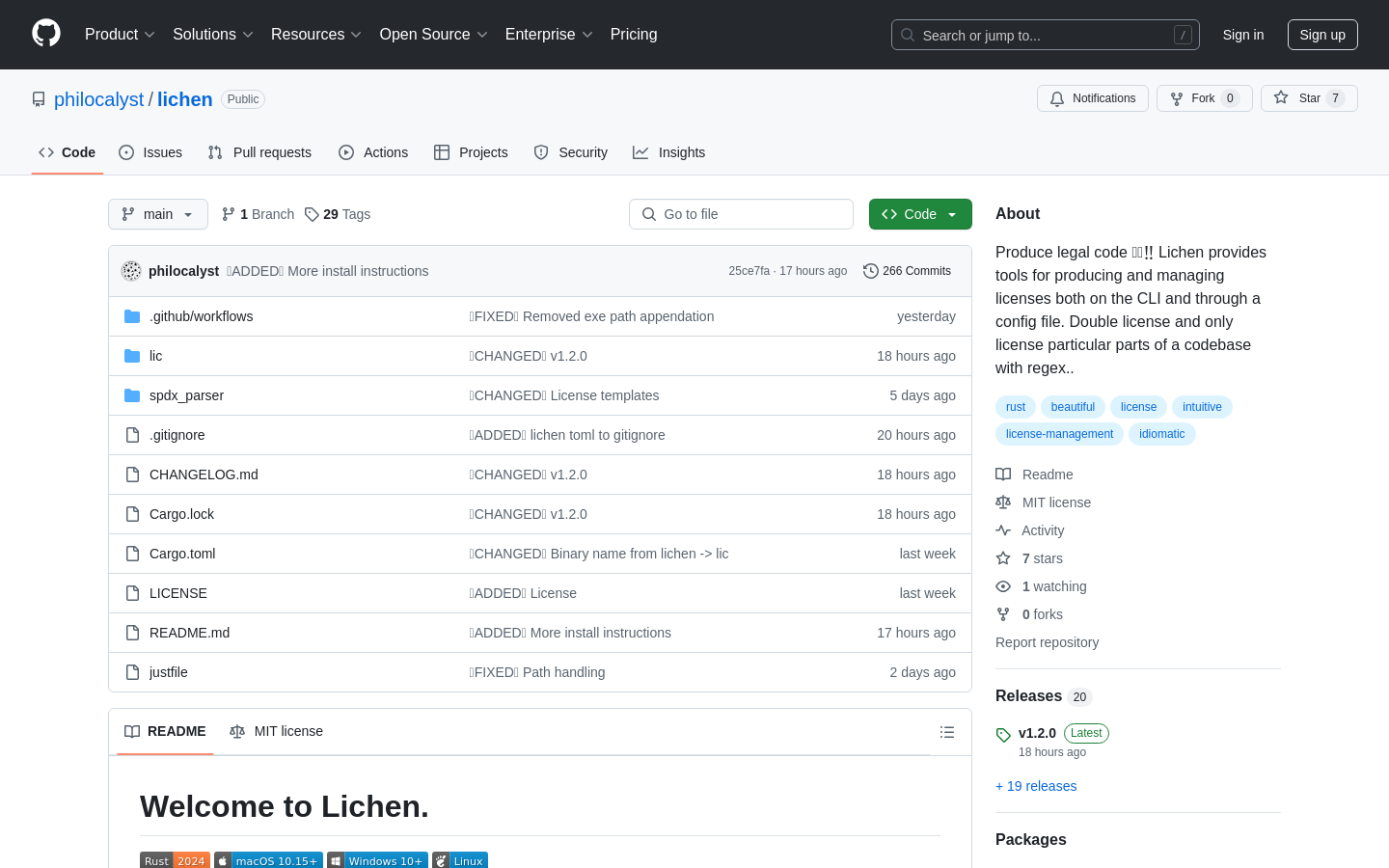Select the MIT license tab in README panel
Screen dimensions: 1389x868
(276, 731)
